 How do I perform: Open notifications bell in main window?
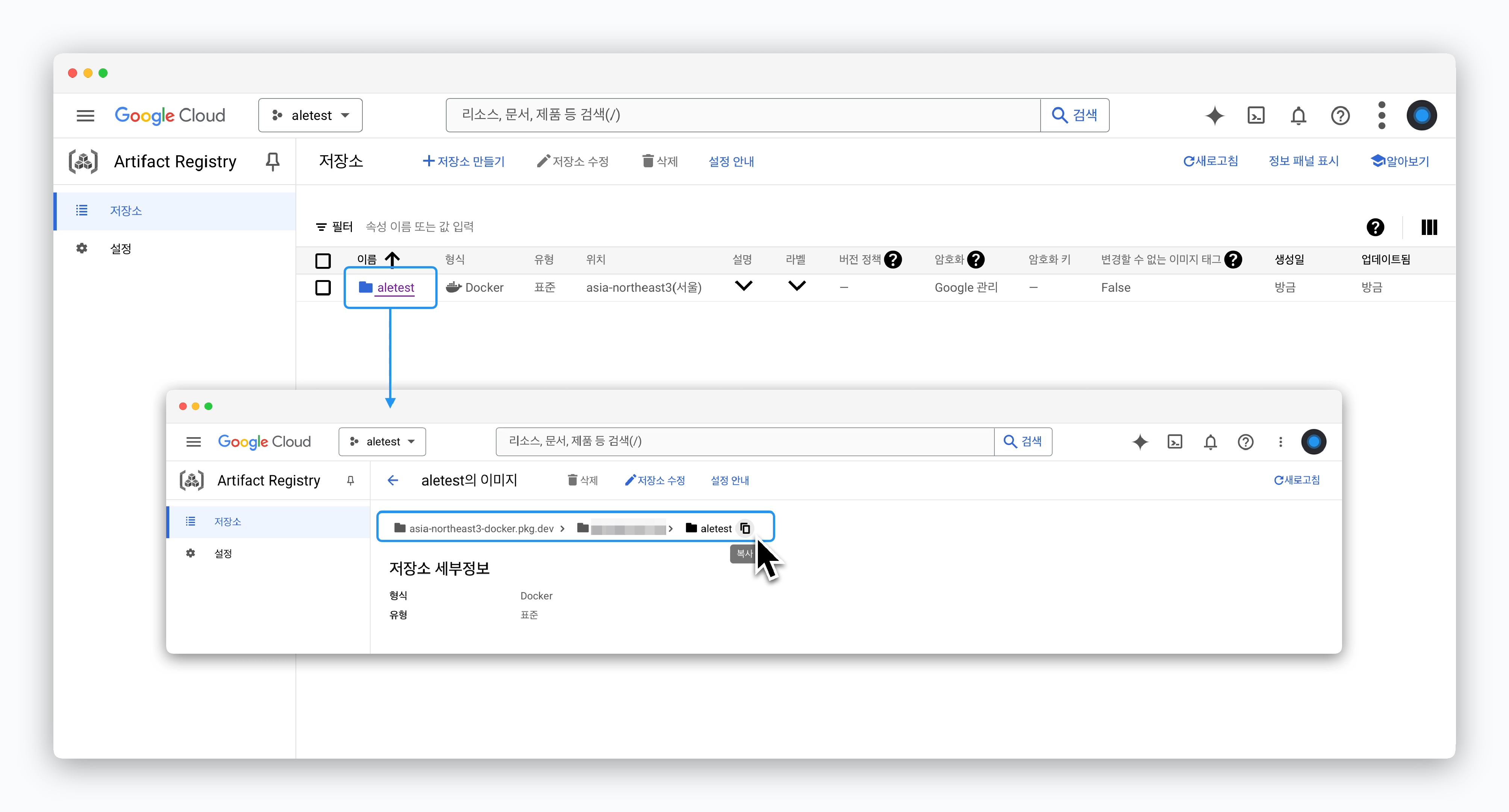pyautogui.click(x=1299, y=115)
